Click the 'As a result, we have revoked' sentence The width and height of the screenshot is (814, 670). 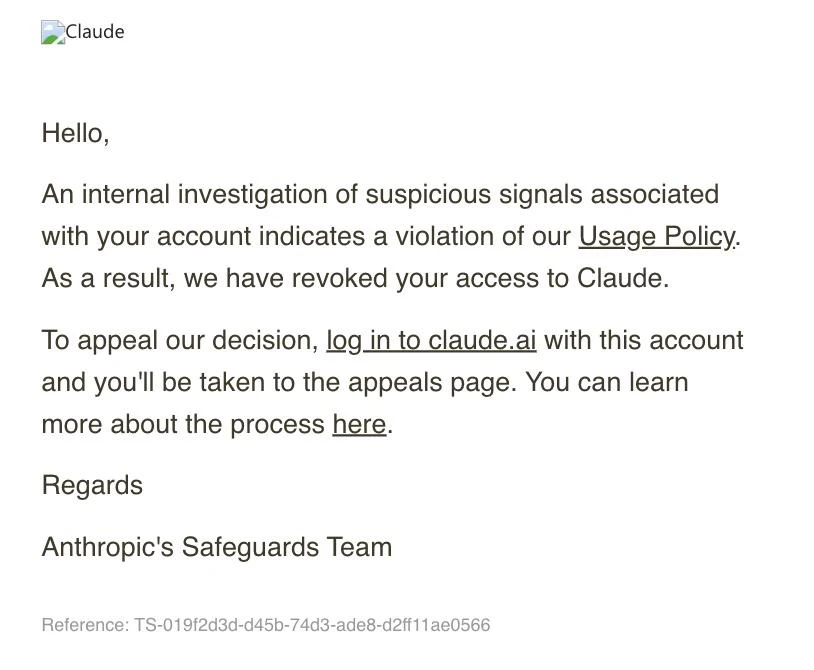coord(355,279)
